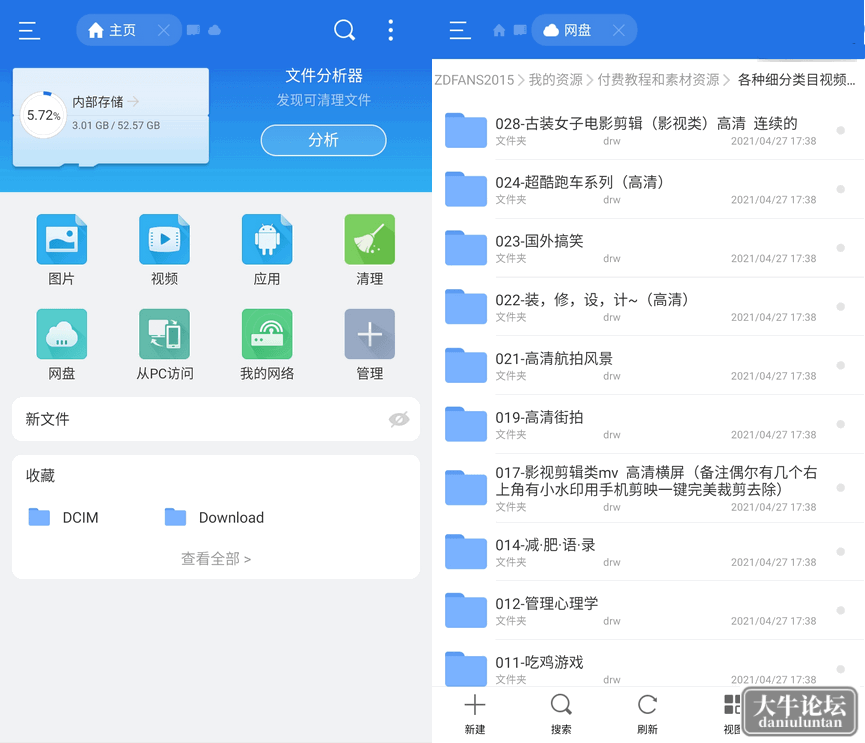Close the 网盘 tab
The image size is (865, 743).
point(619,30)
